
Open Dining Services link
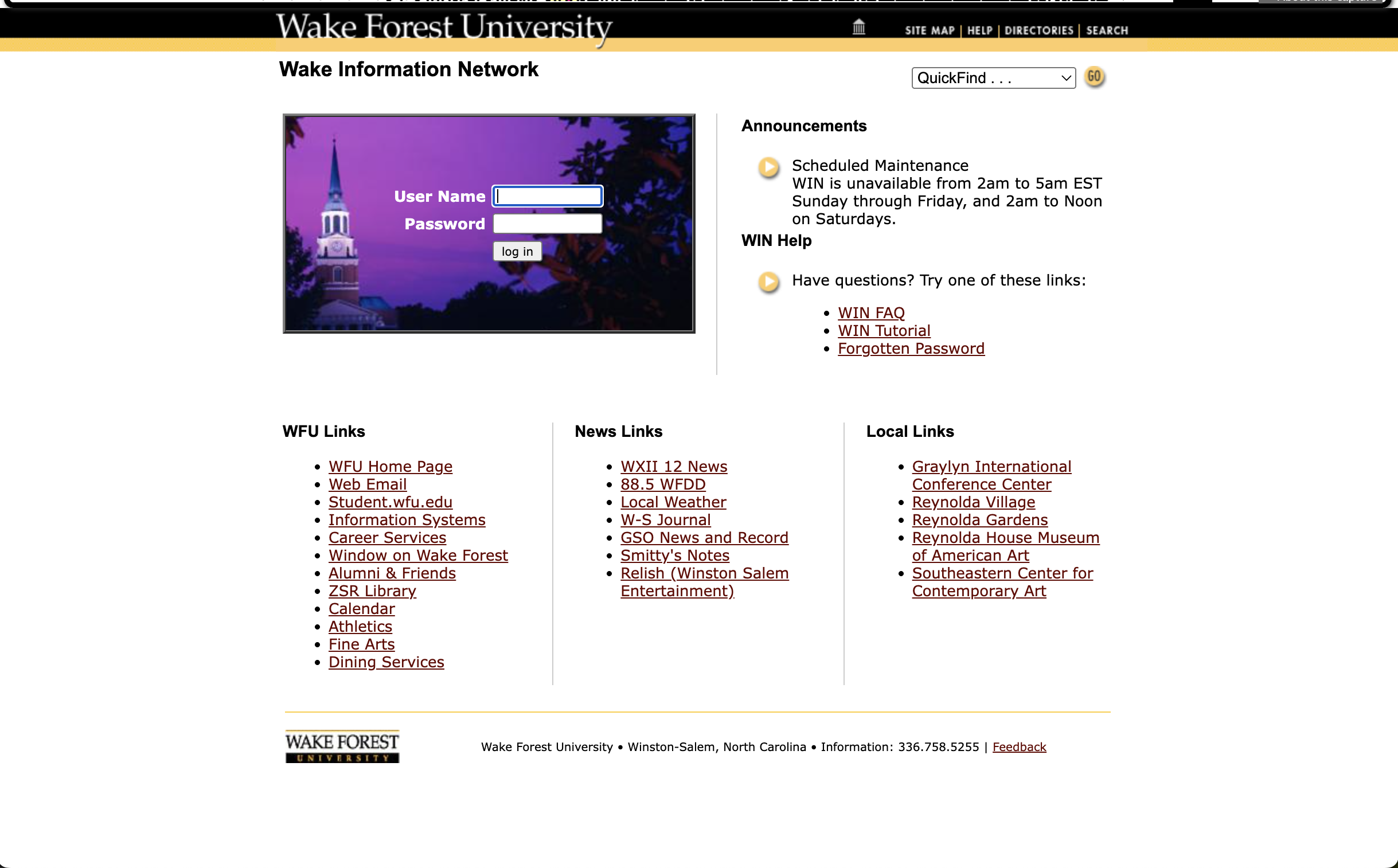(386, 663)
